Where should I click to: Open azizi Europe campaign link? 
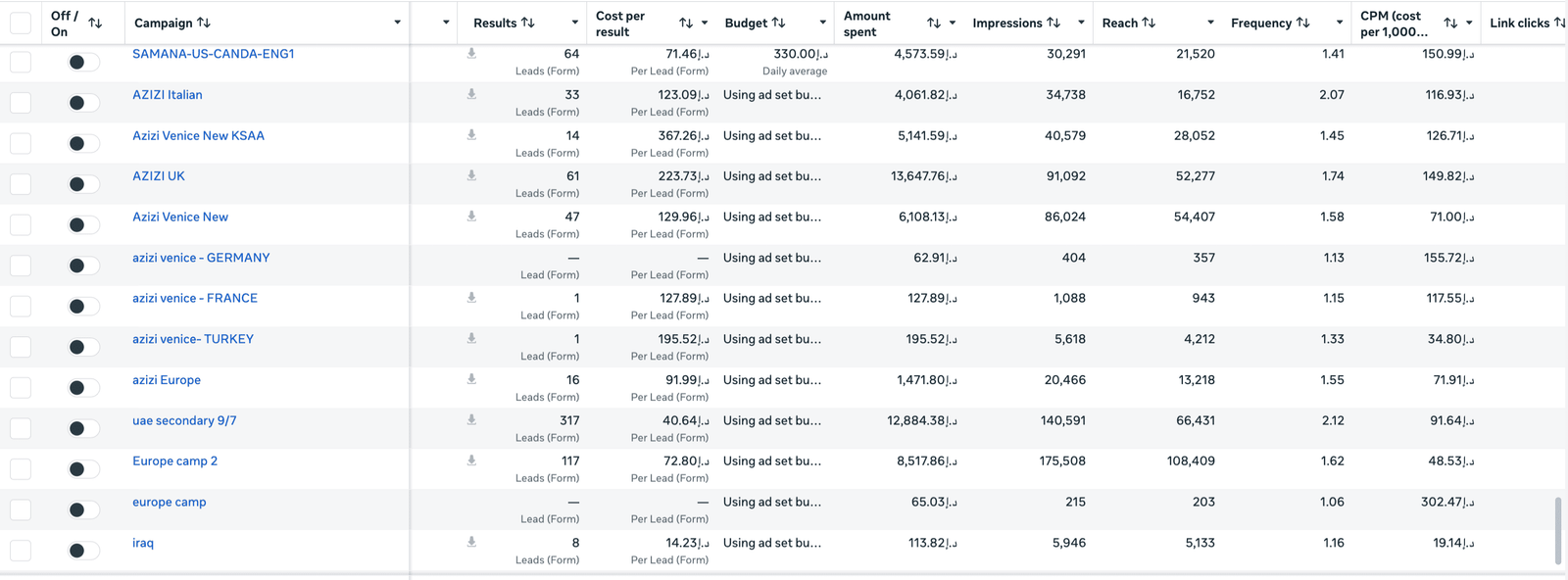[x=167, y=380]
